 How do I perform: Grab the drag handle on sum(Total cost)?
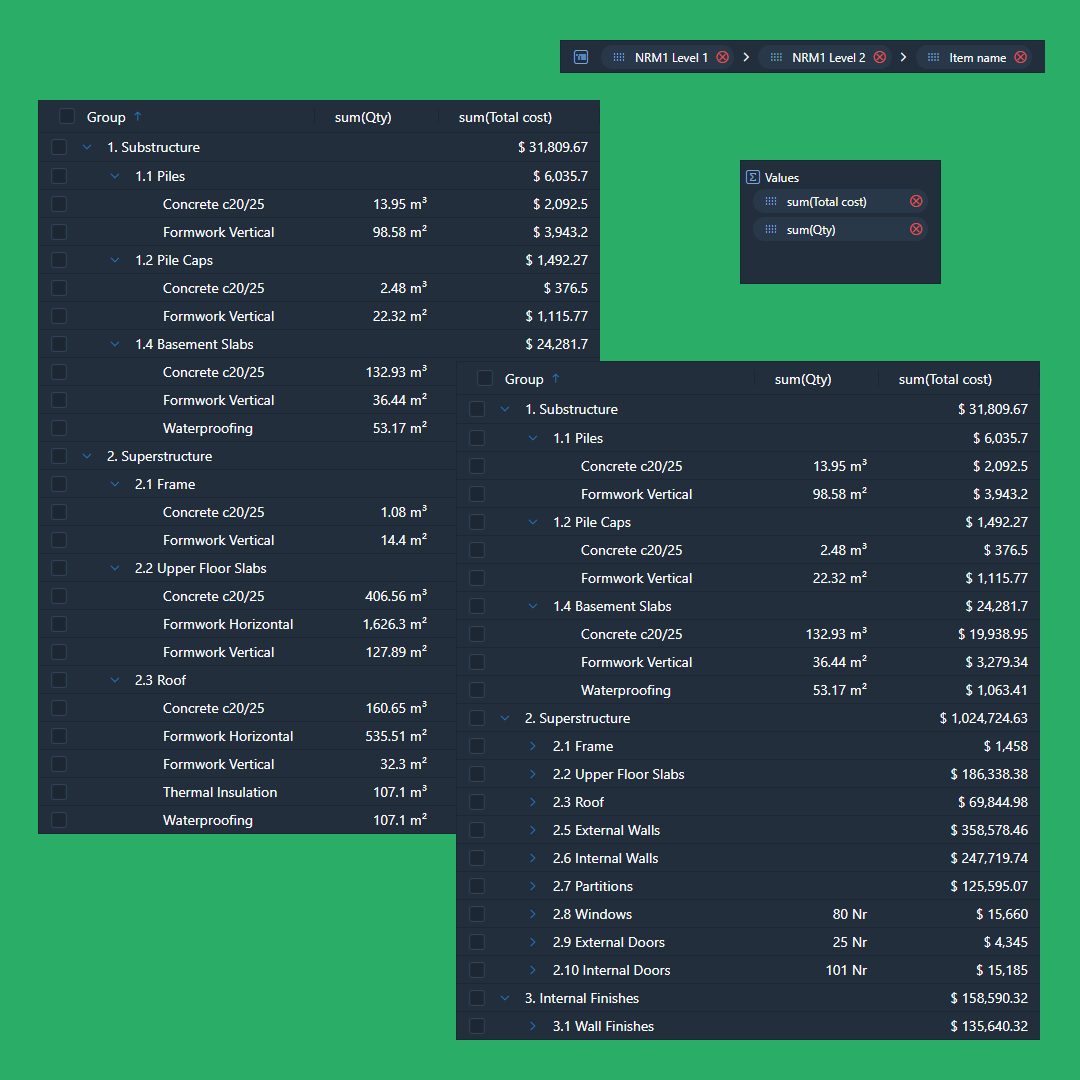pyautogui.click(x=770, y=201)
